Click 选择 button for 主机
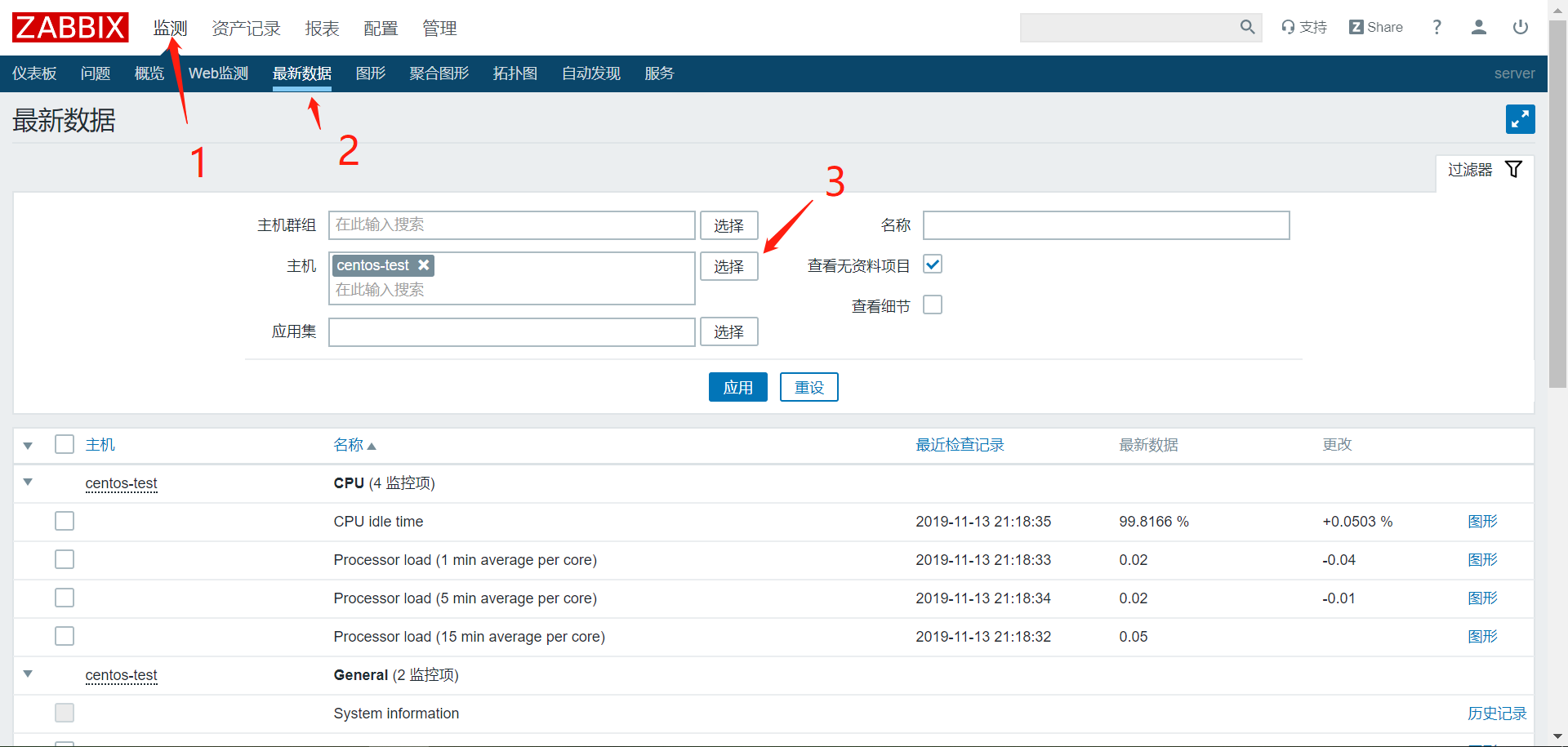The image size is (1568, 747). click(x=728, y=266)
